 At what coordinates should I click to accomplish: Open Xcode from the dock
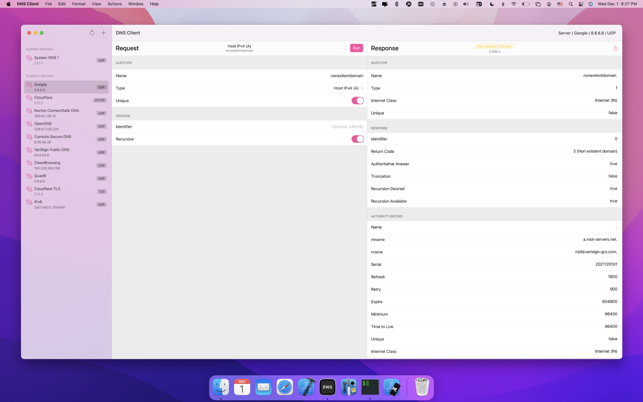coord(306,387)
